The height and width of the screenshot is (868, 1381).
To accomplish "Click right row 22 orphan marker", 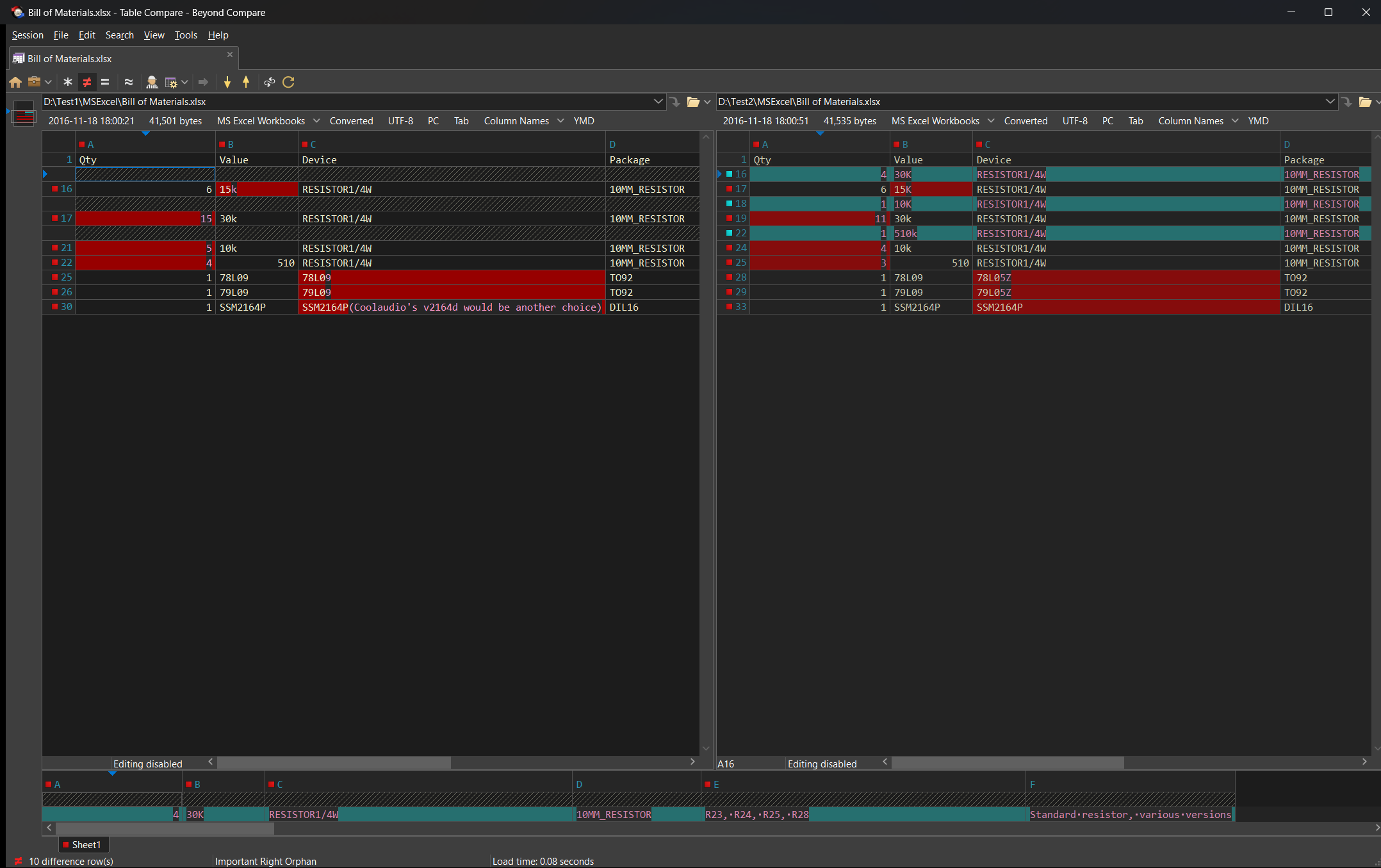I will coord(730,233).
